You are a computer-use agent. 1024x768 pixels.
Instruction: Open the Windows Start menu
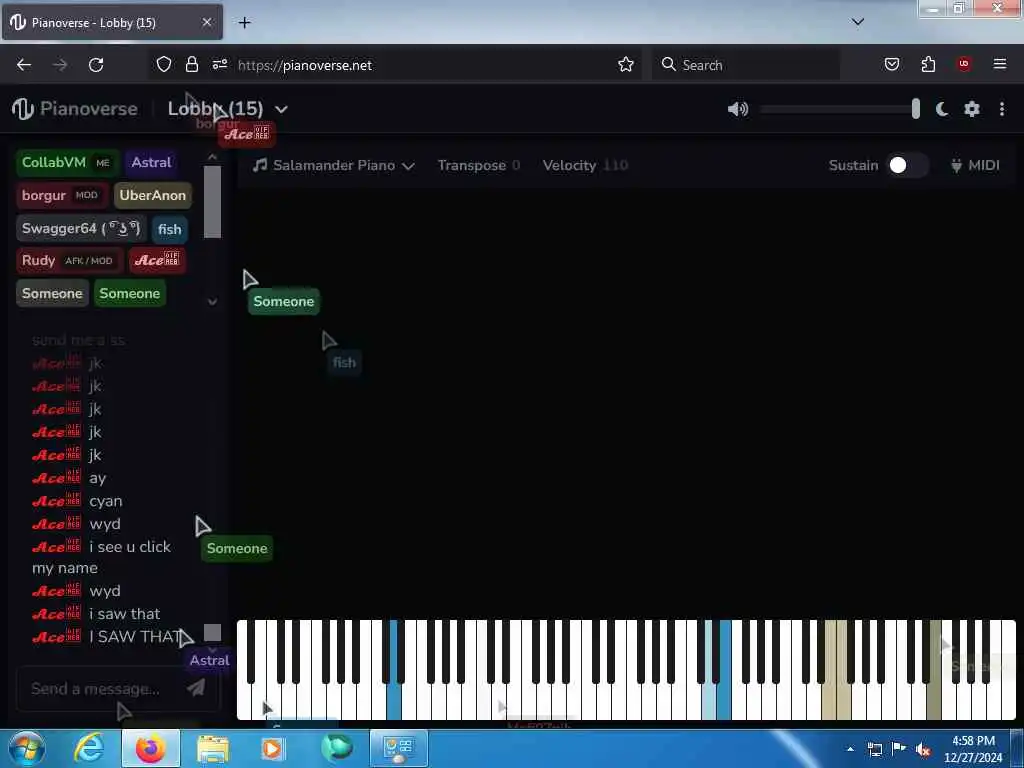pos(25,749)
